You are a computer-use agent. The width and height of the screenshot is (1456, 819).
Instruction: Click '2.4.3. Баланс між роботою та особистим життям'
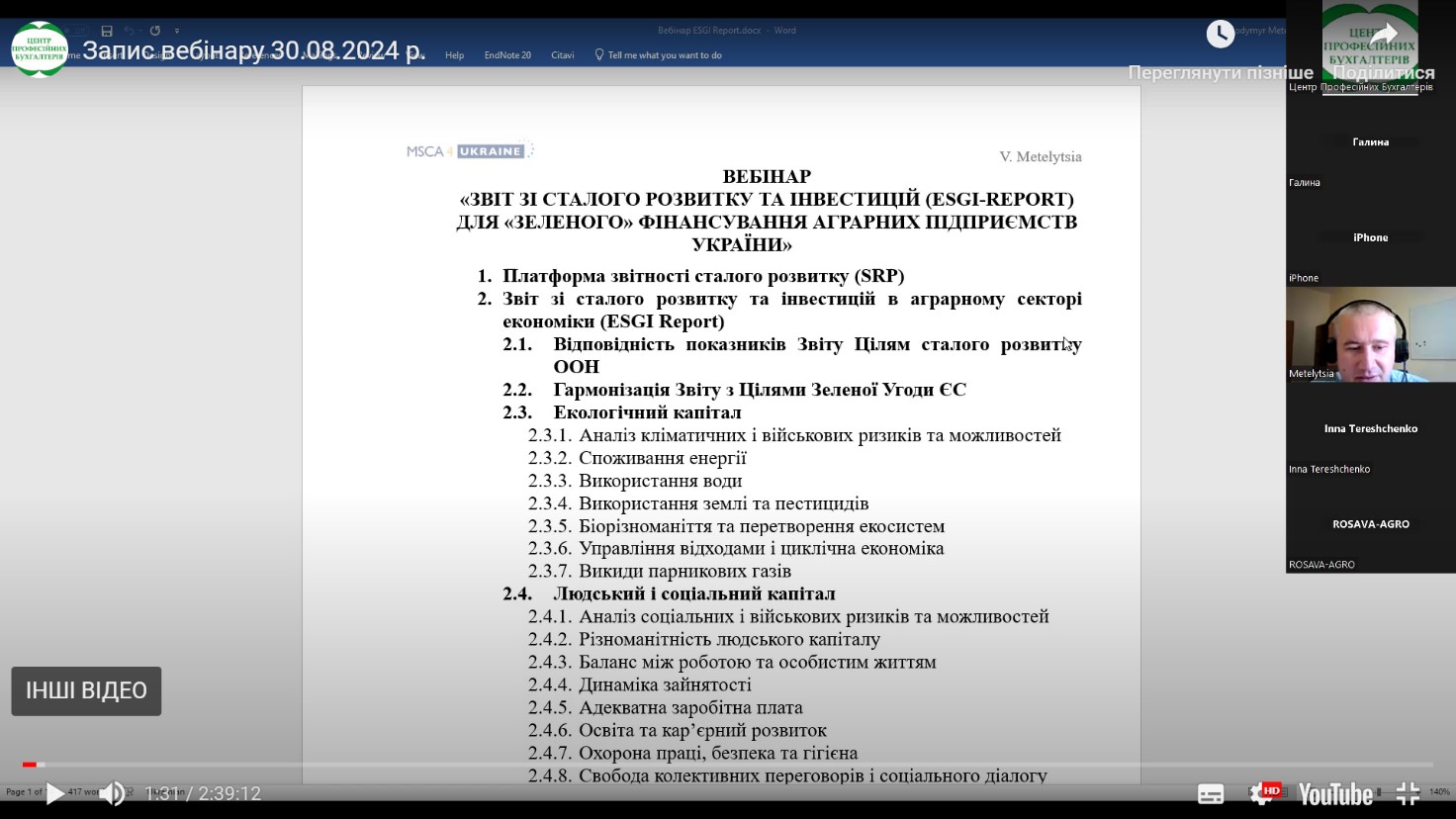pos(732,662)
